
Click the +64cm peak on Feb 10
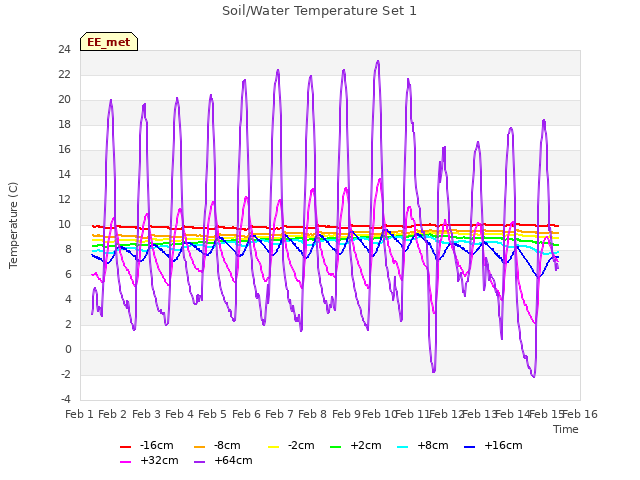[378, 61]
